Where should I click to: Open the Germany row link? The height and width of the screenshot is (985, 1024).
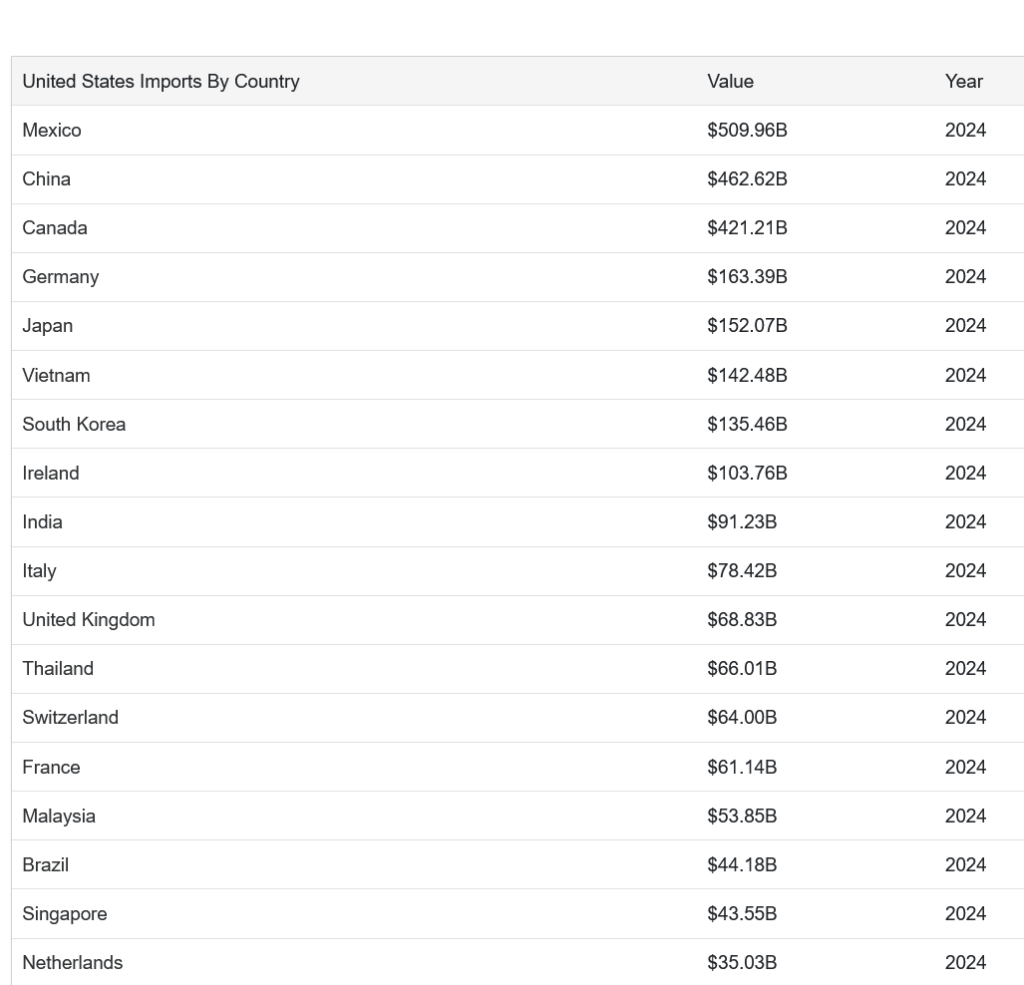[61, 277]
